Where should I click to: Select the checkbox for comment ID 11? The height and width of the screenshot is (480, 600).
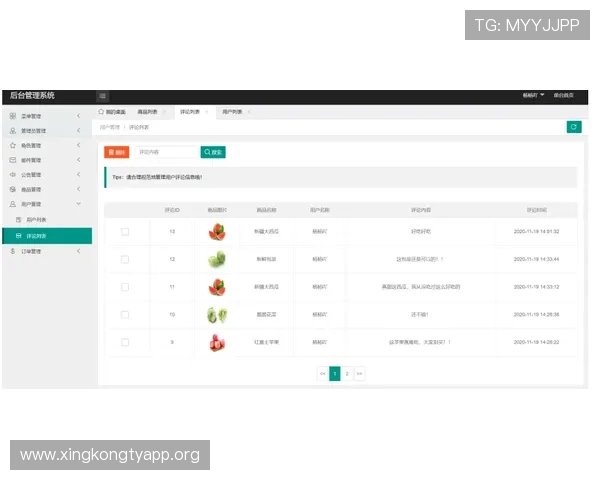125,287
